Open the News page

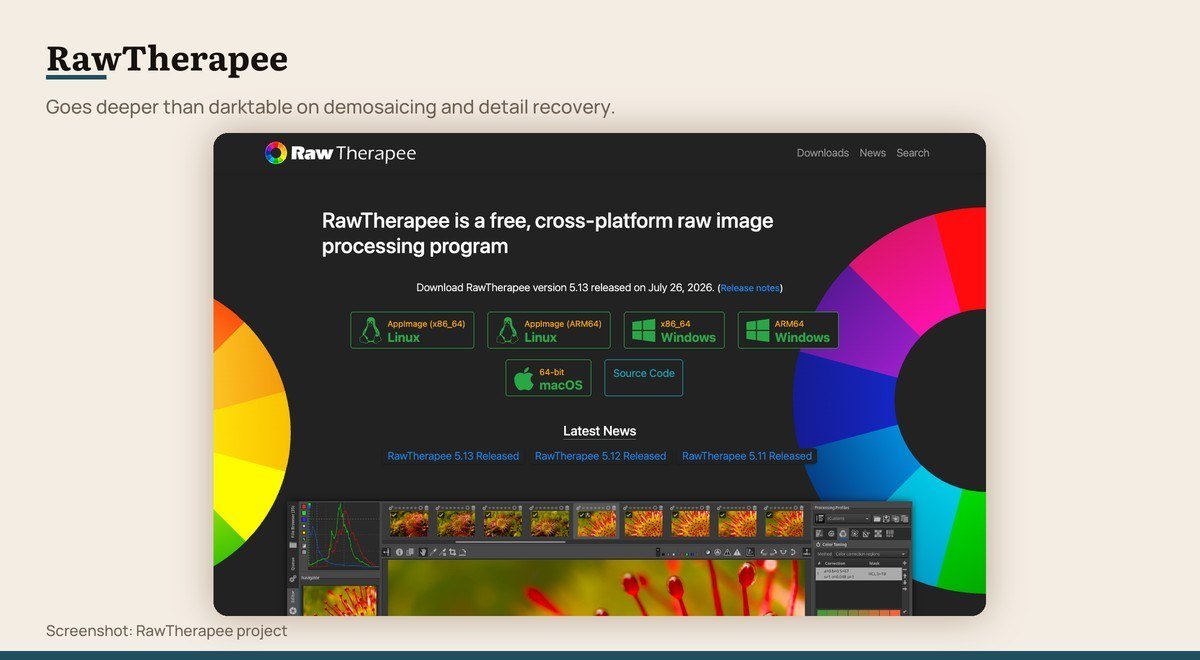pos(873,153)
